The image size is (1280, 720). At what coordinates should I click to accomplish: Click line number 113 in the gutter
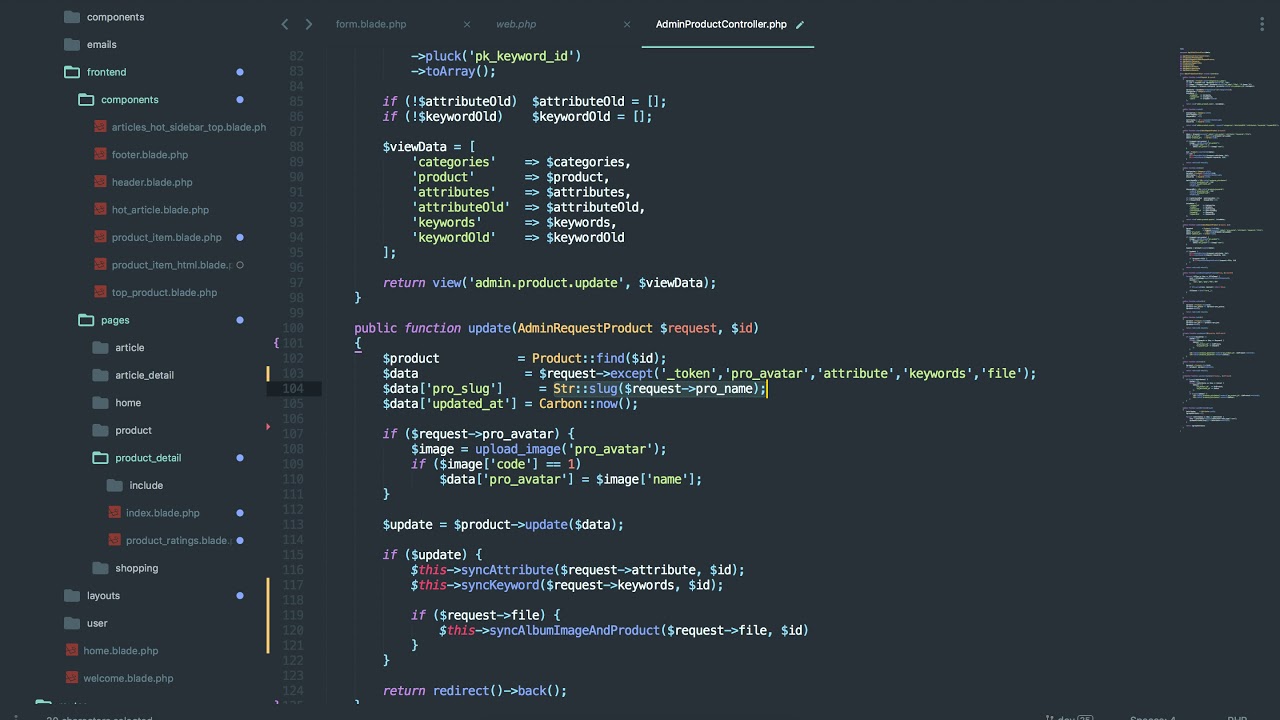[x=293, y=524]
